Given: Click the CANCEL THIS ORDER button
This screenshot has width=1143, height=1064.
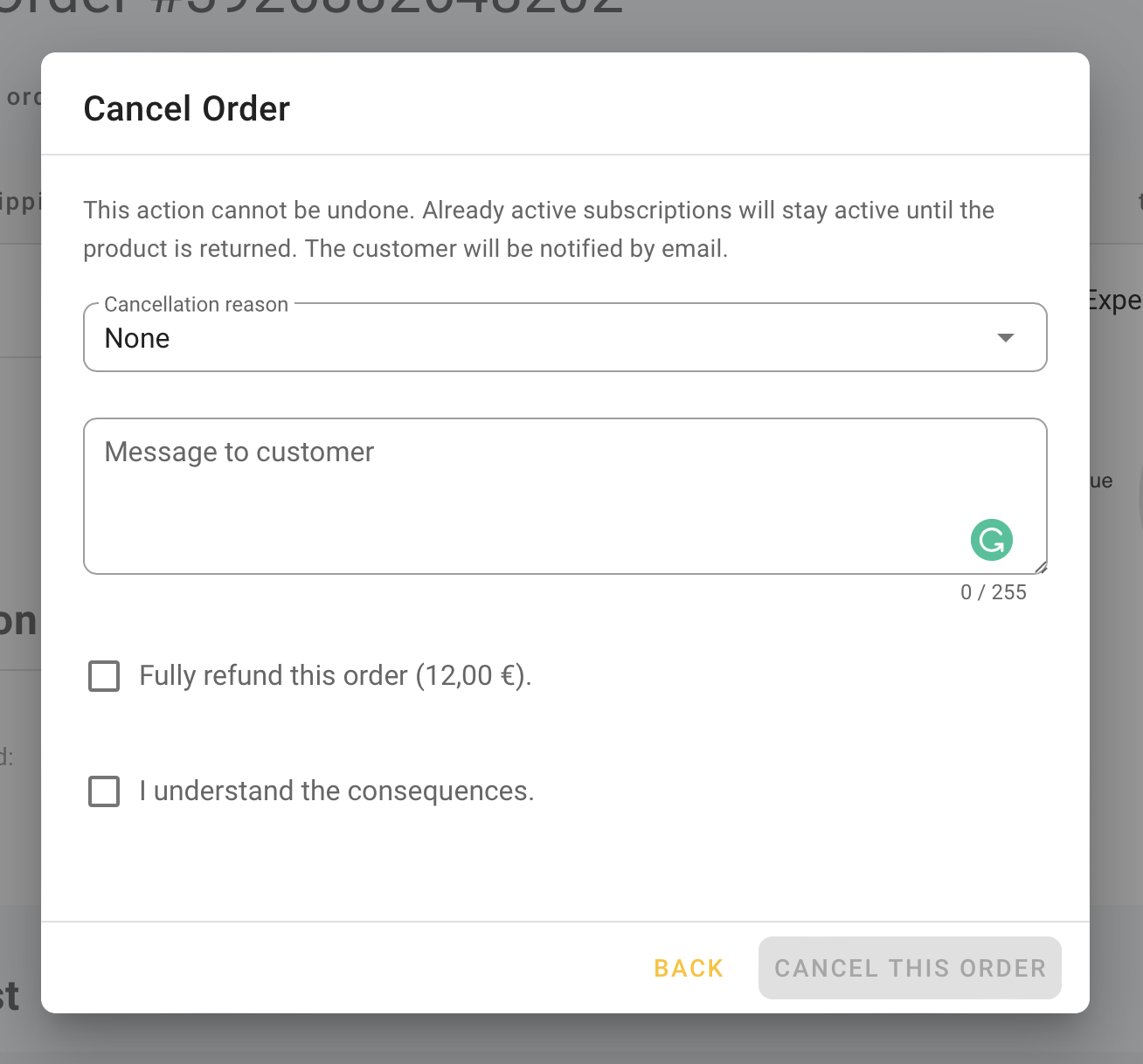Looking at the screenshot, I should click(x=910, y=968).
